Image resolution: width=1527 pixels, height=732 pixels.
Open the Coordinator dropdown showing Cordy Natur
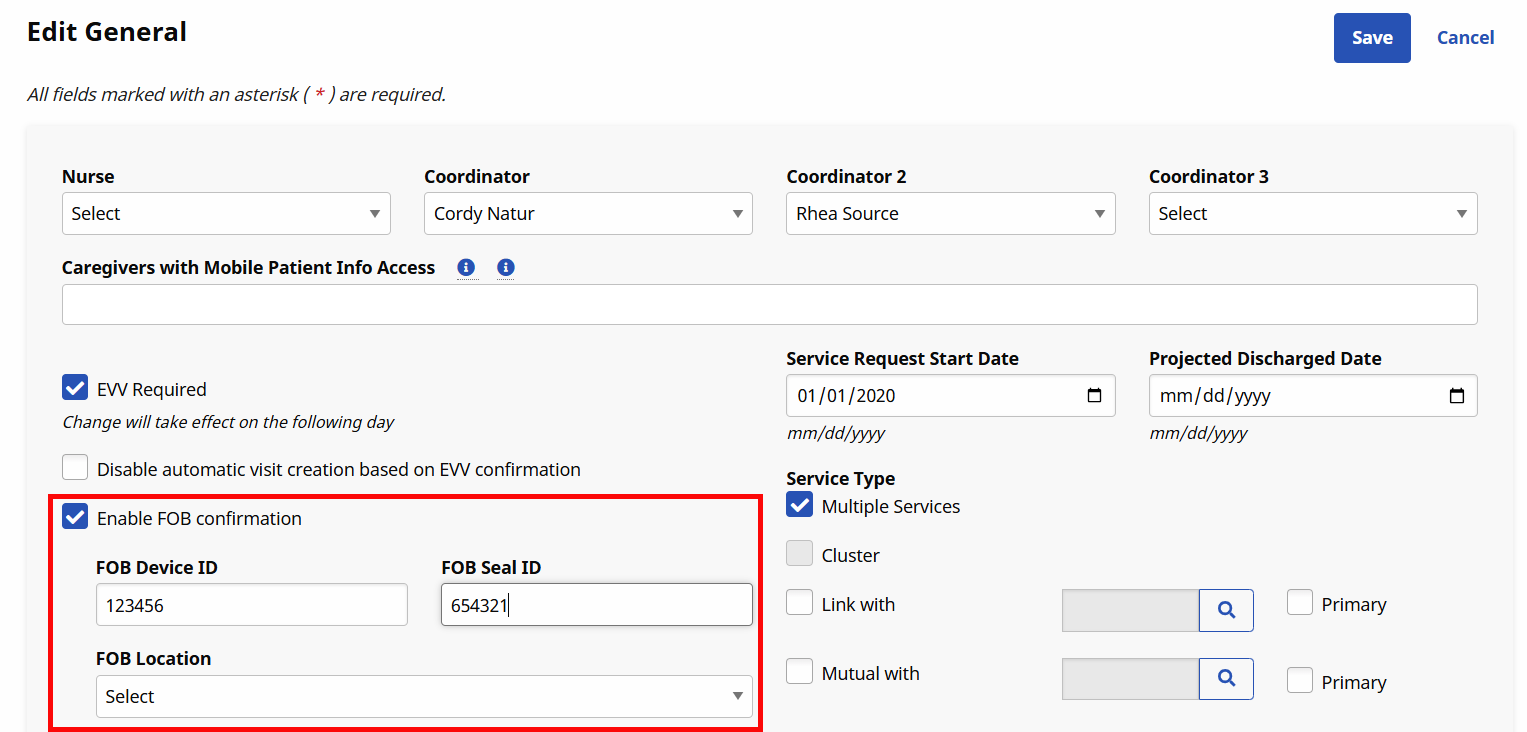(x=587, y=213)
